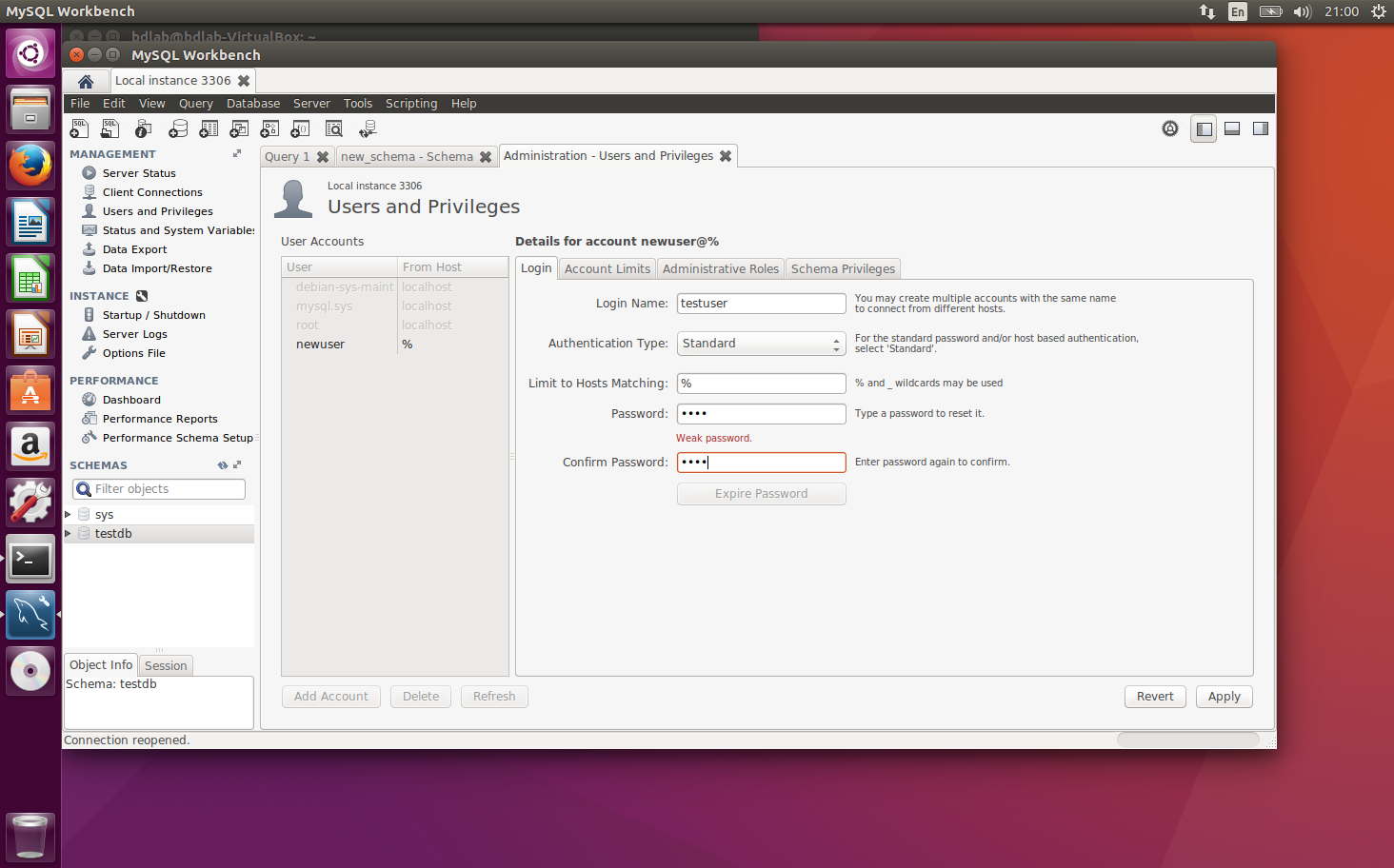Open the Database menu
The image size is (1394, 868).
point(253,104)
